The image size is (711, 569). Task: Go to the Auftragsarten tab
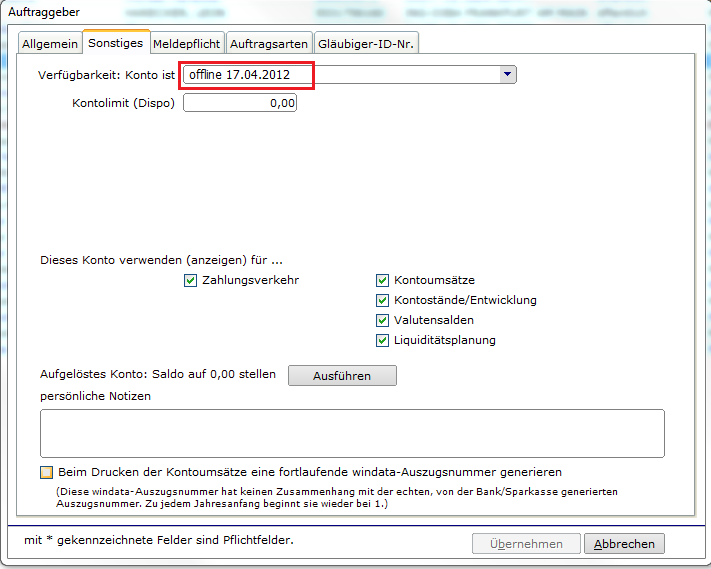(x=269, y=43)
